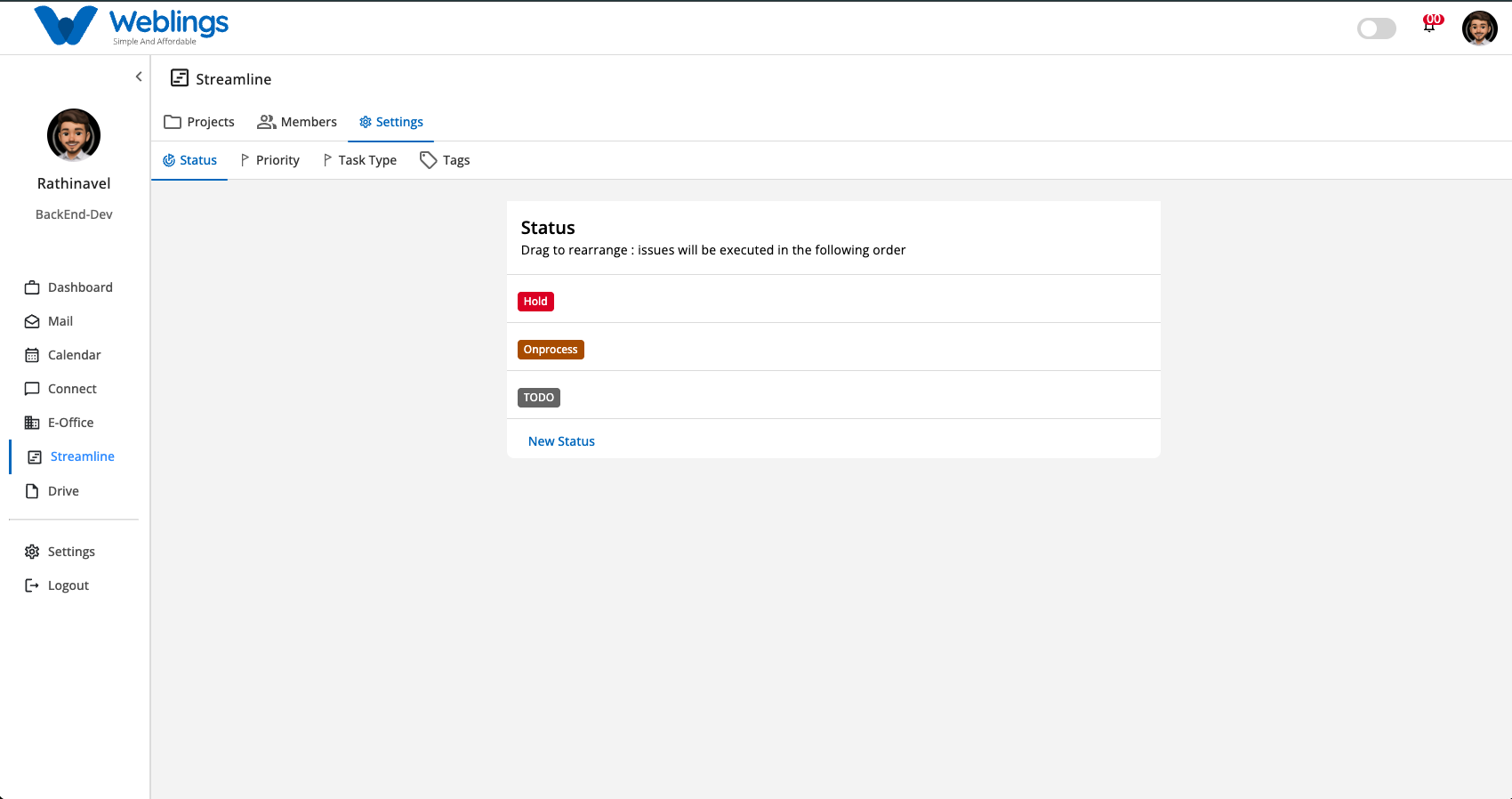
Task: Select the gray TODO status badge
Action: coord(539,398)
